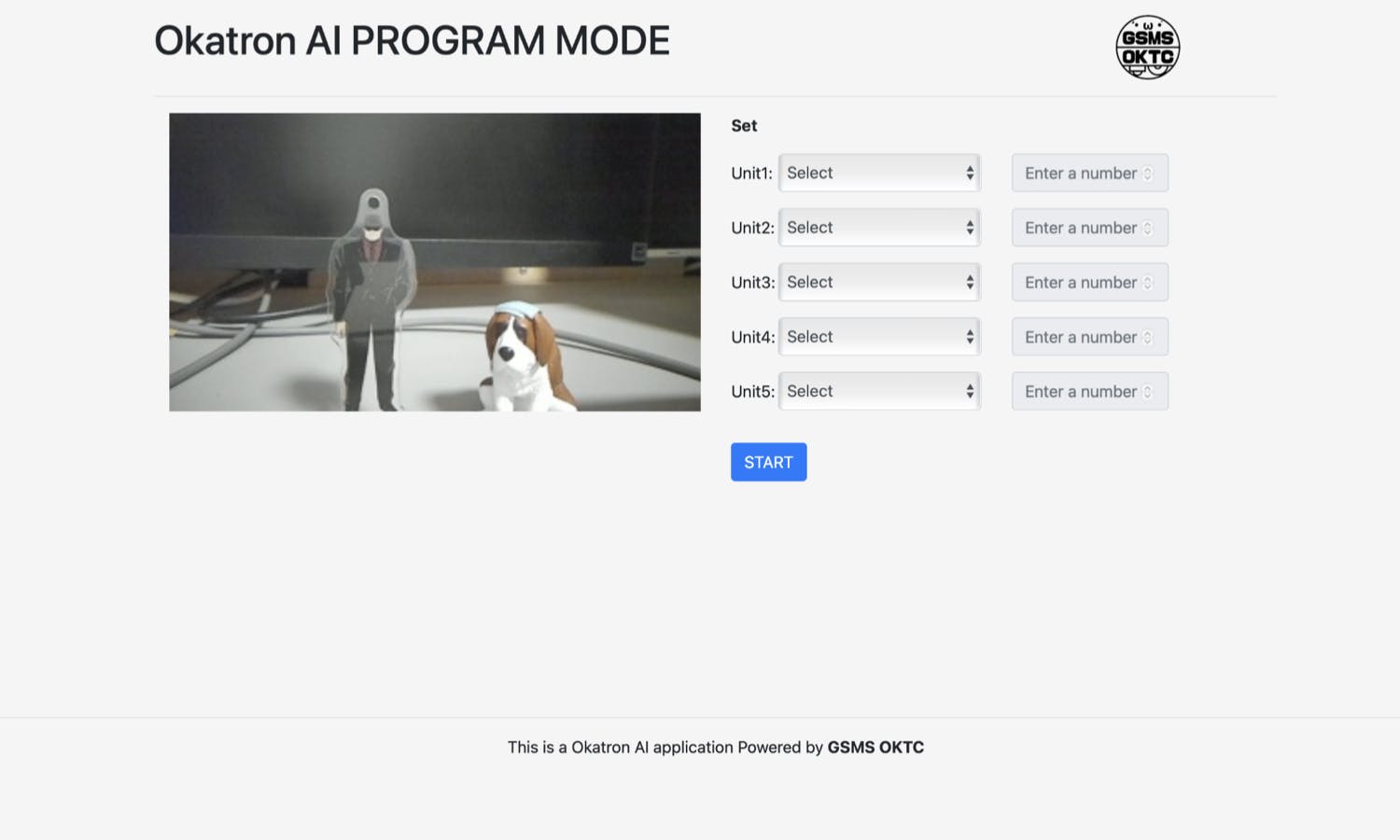Image resolution: width=1400 pixels, height=840 pixels.
Task: Click the Okatron AI PROGRAM MODE heading
Action: point(412,41)
